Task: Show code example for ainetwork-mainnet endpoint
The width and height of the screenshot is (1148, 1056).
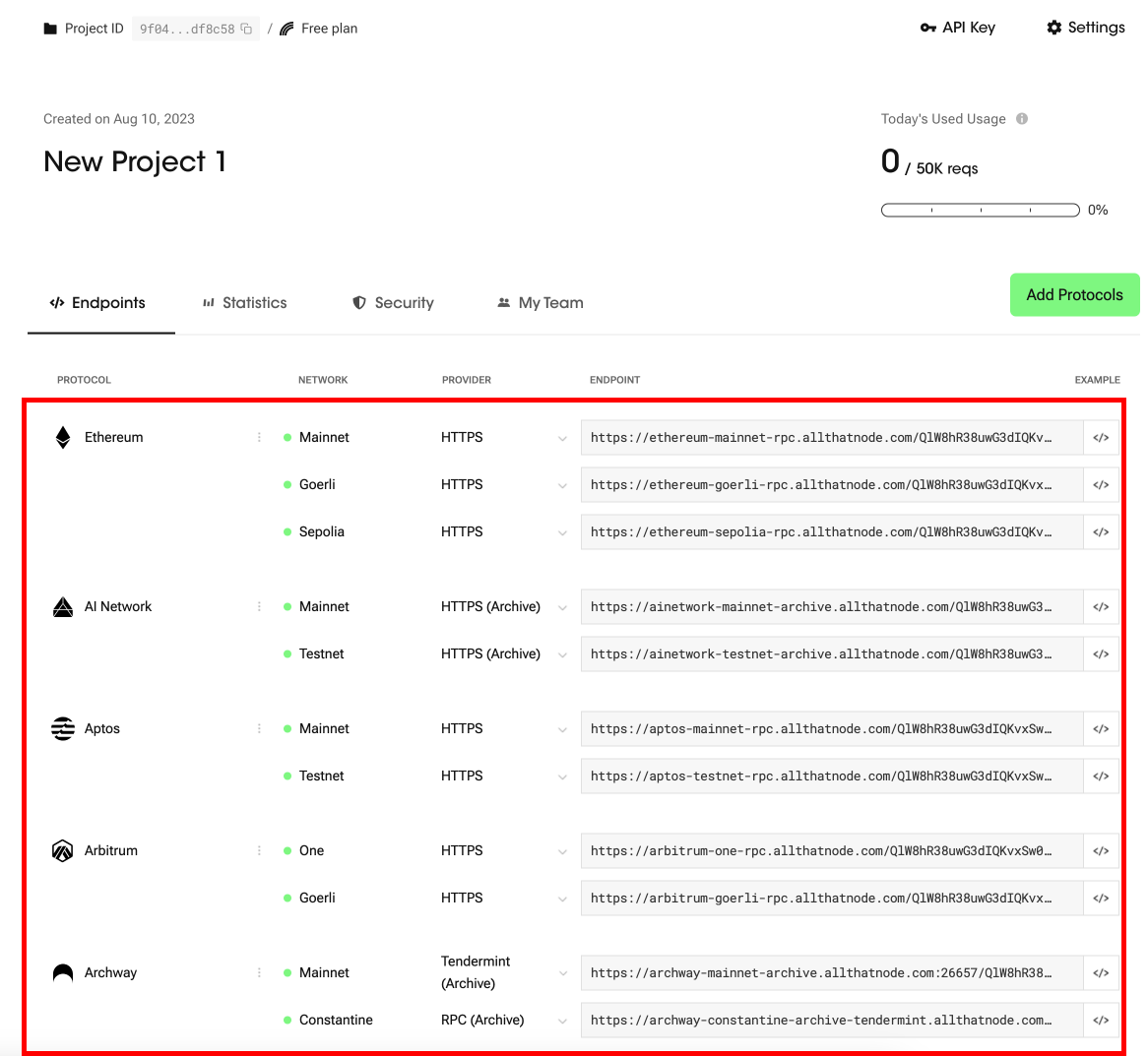Action: pyautogui.click(x=1101, y=606)
